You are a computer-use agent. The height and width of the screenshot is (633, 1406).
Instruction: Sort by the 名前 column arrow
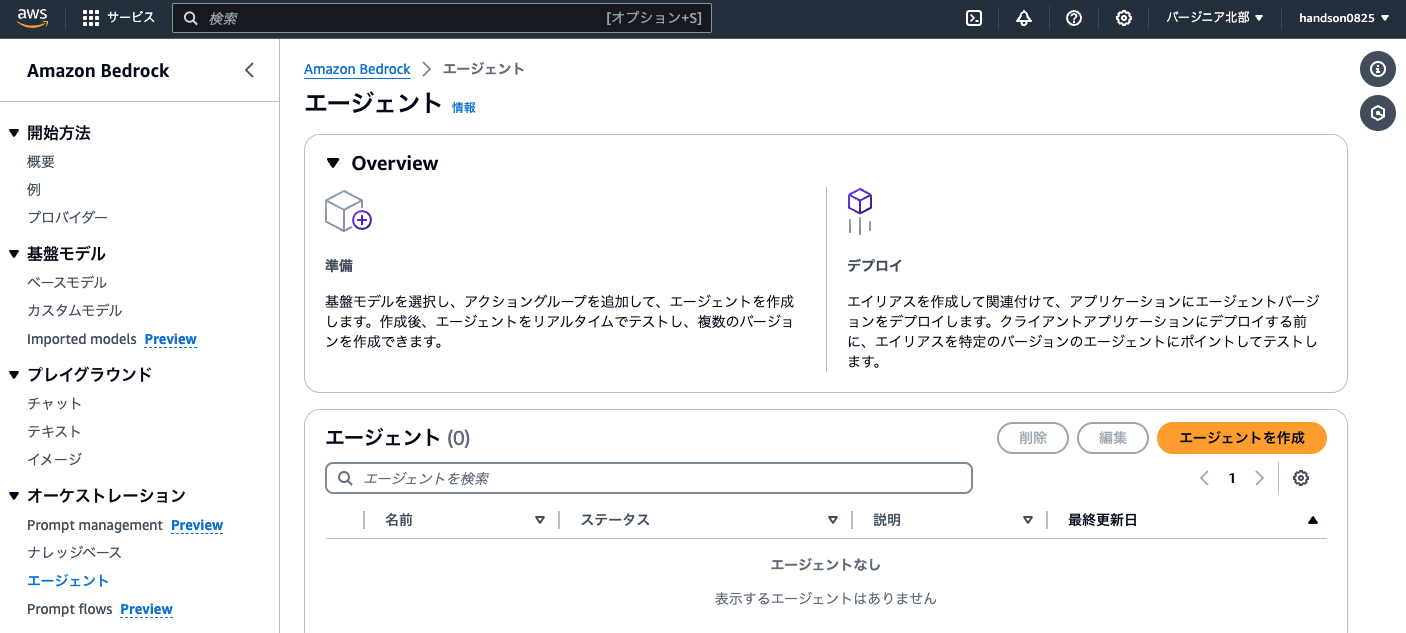540,520
